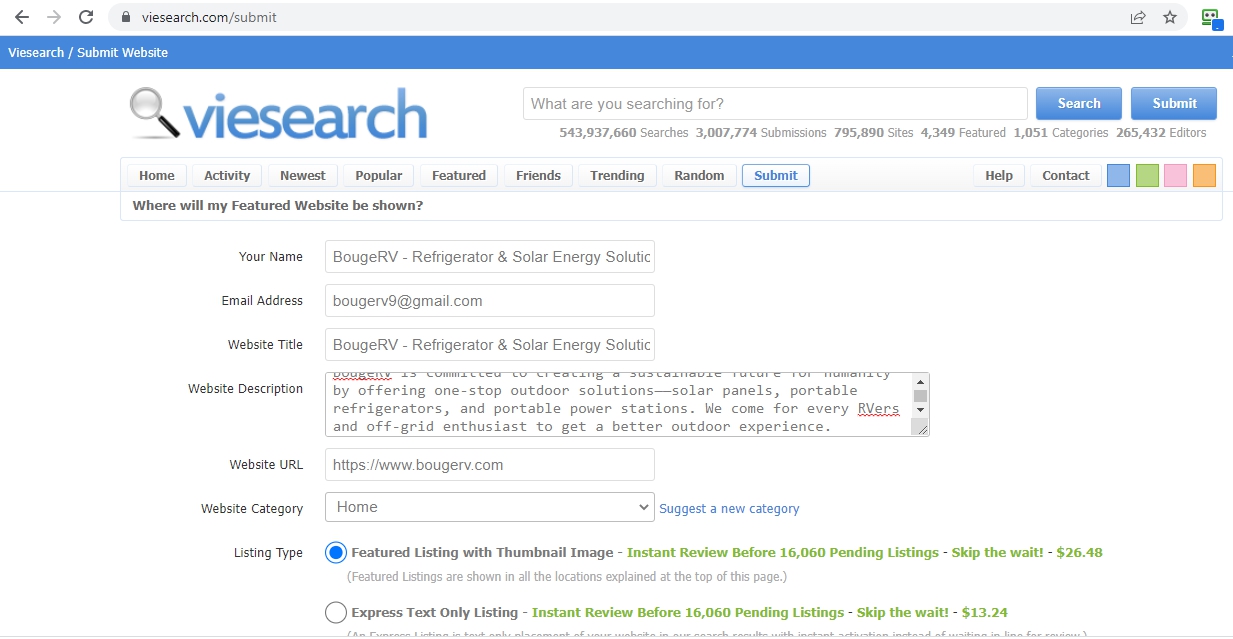Select Featured Listing with Thumbnail Image option
Image resolution: width=1233 pixels, height=639 pixels.
pos(336,553)
